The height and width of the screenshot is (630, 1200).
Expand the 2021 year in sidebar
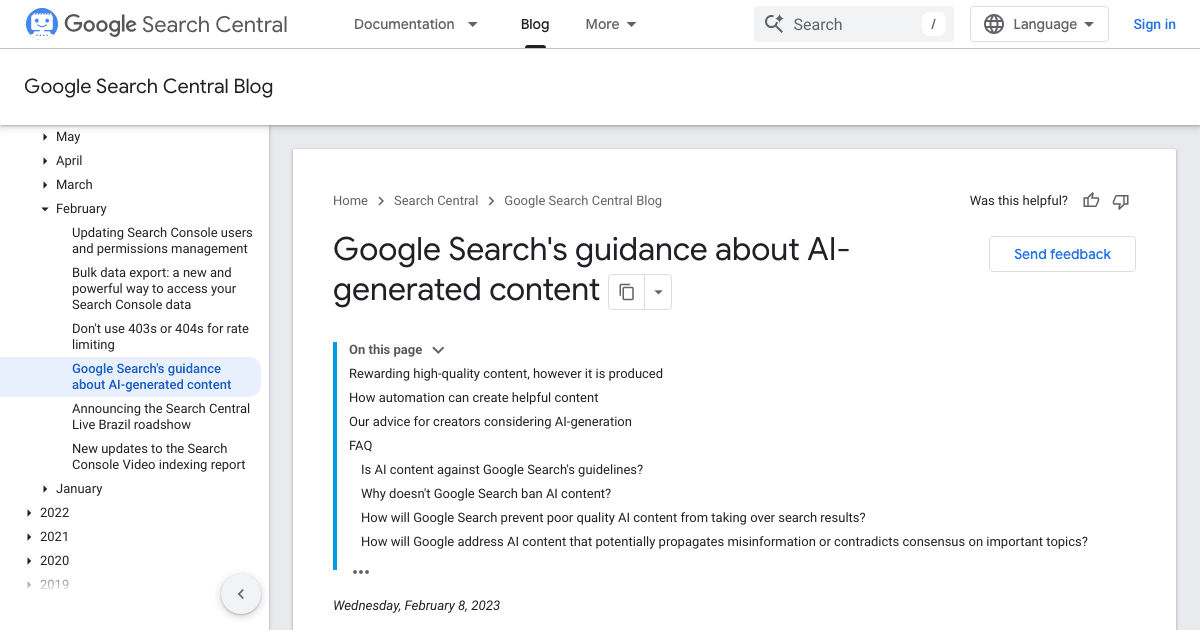(x=29, y=537)
